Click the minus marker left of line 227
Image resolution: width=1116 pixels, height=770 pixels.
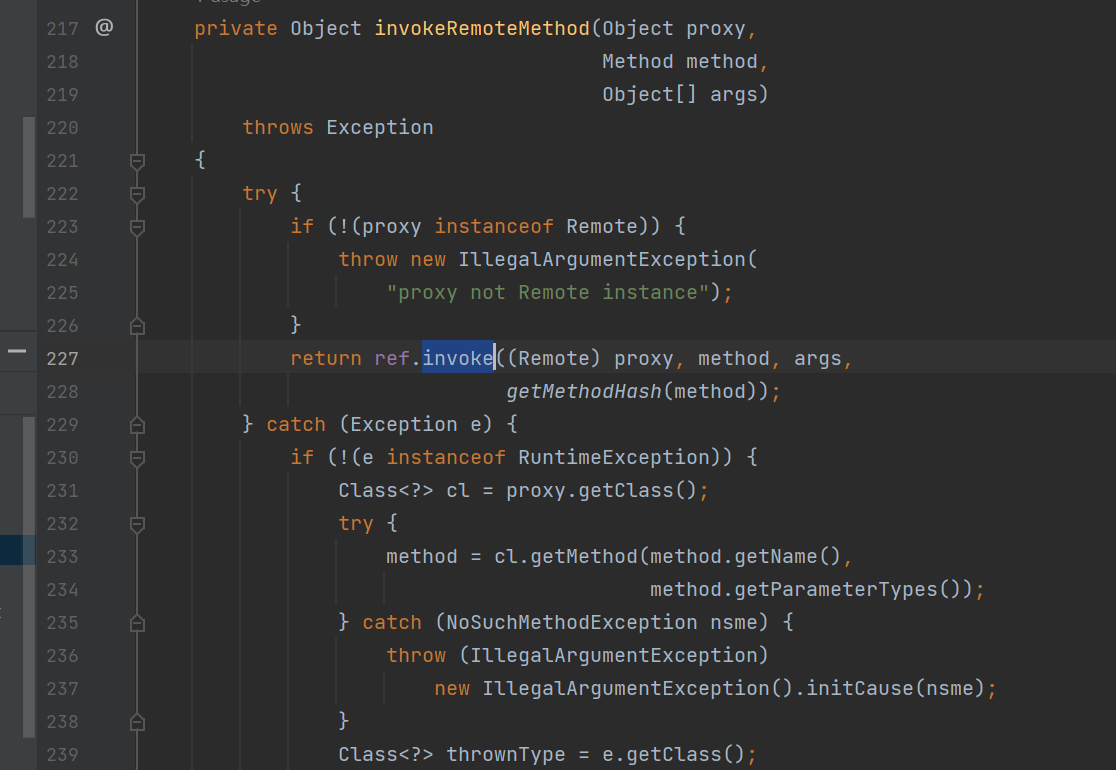coord(17,351)
